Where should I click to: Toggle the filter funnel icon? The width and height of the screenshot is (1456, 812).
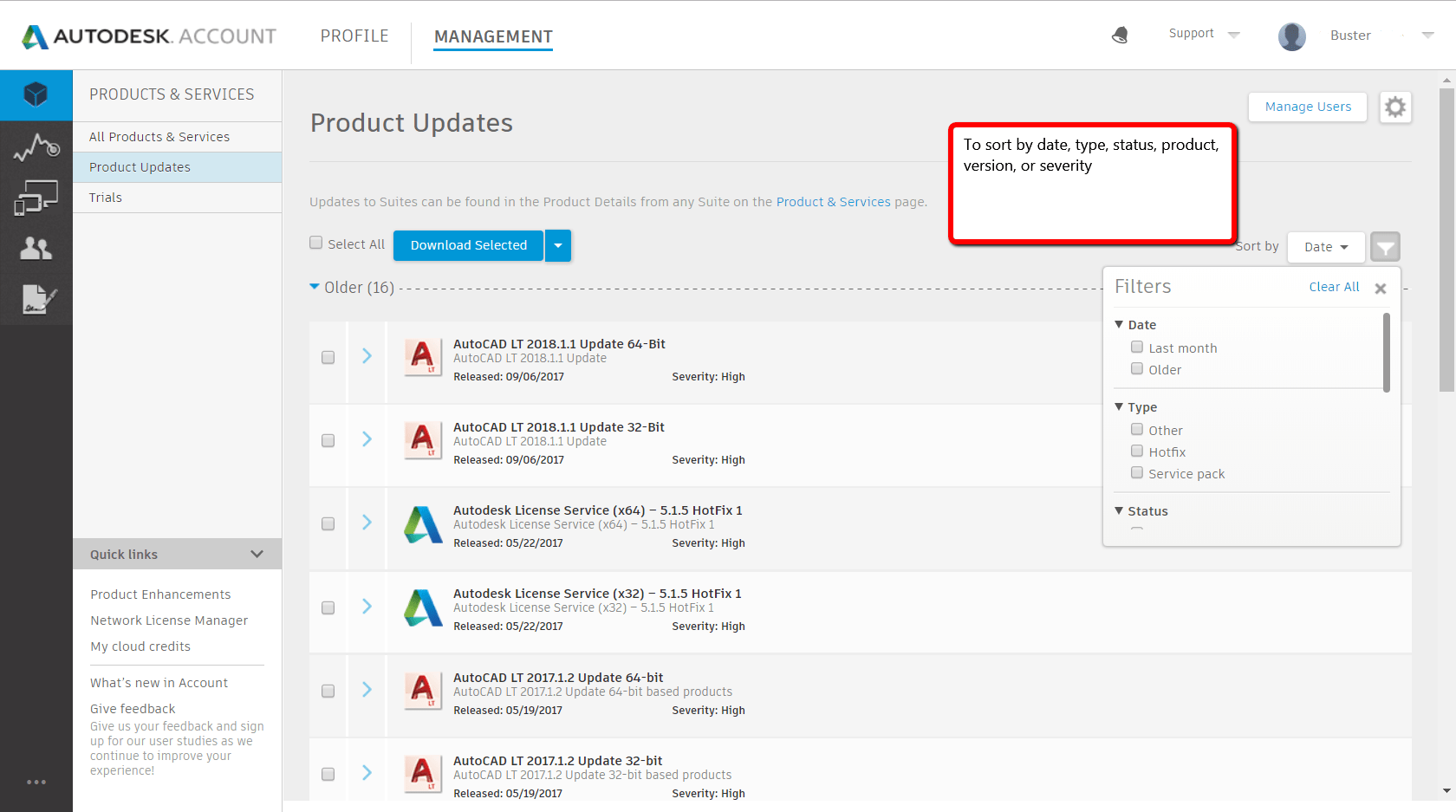(1385, 247)
